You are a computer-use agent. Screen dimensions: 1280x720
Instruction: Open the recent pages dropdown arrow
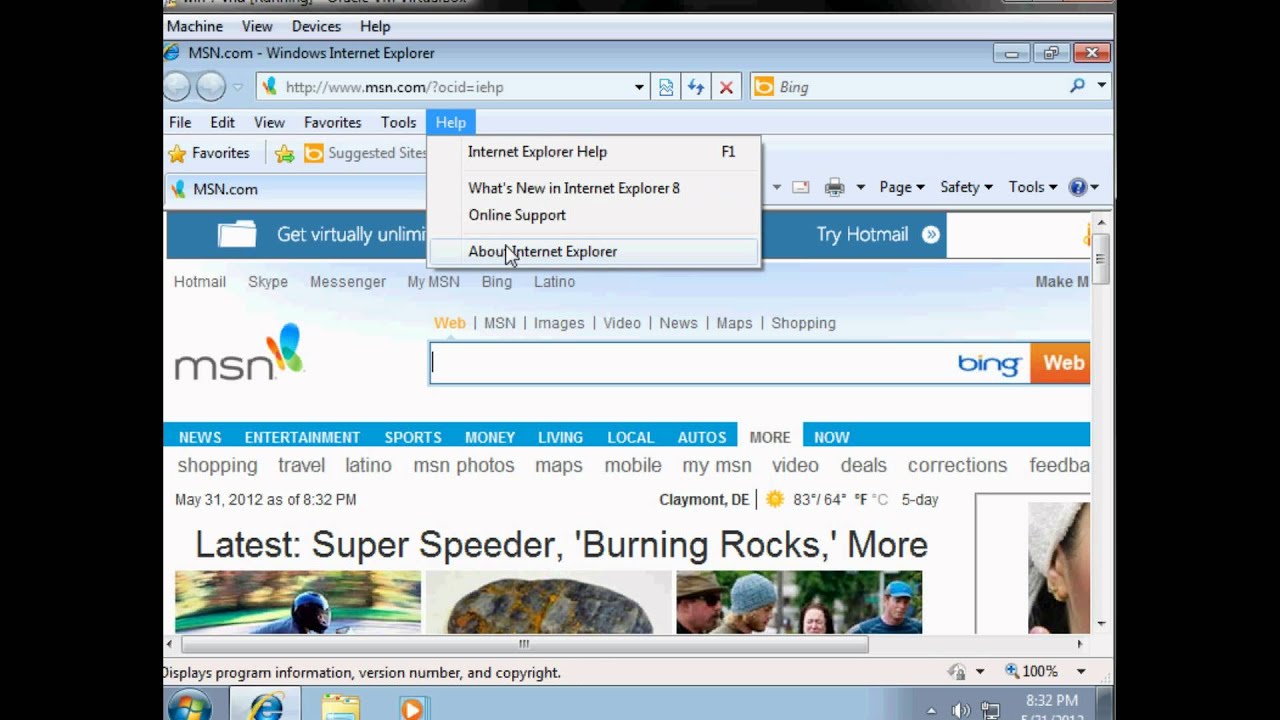pos(238,87)
